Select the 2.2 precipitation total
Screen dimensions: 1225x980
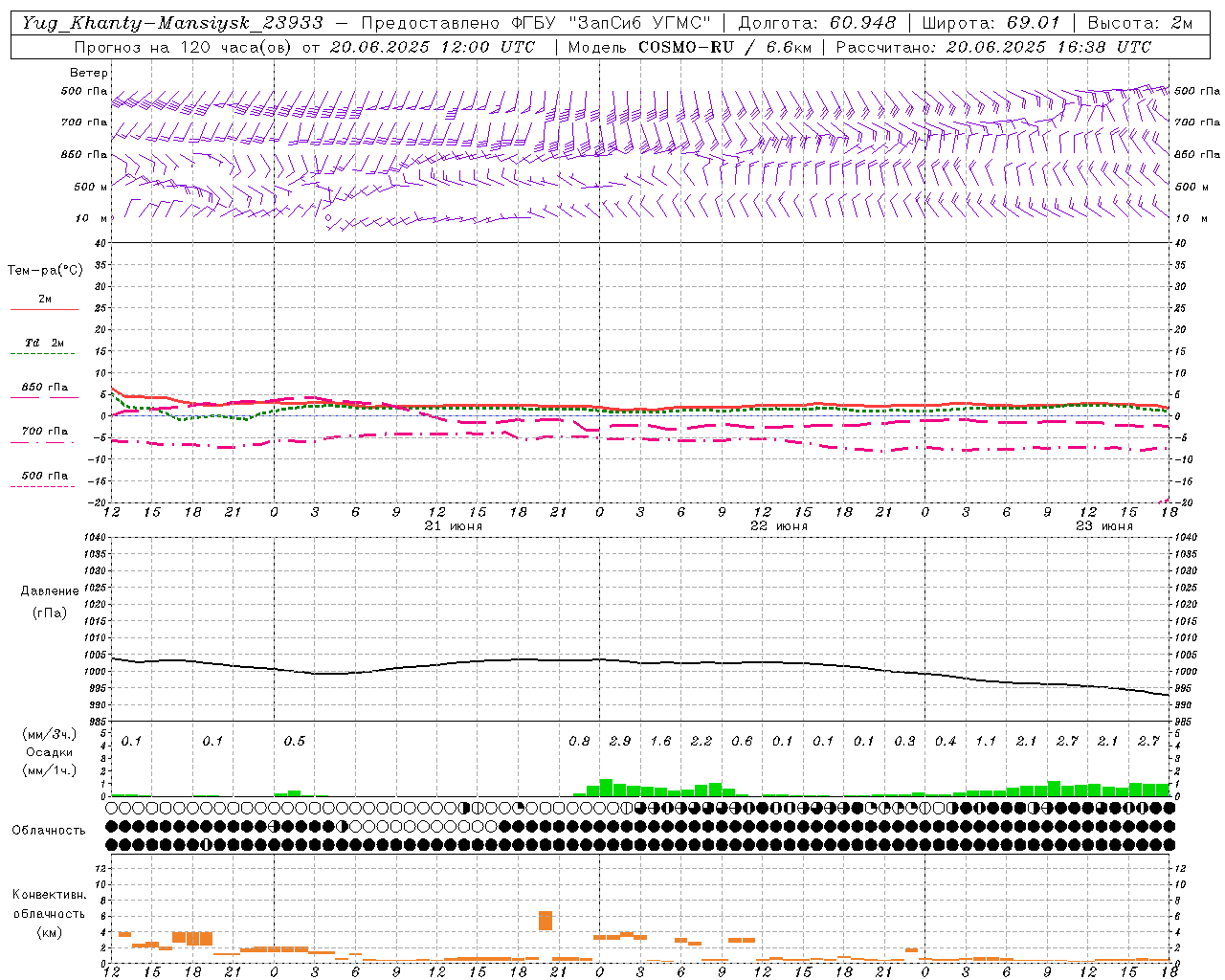(x=702, y=742)
